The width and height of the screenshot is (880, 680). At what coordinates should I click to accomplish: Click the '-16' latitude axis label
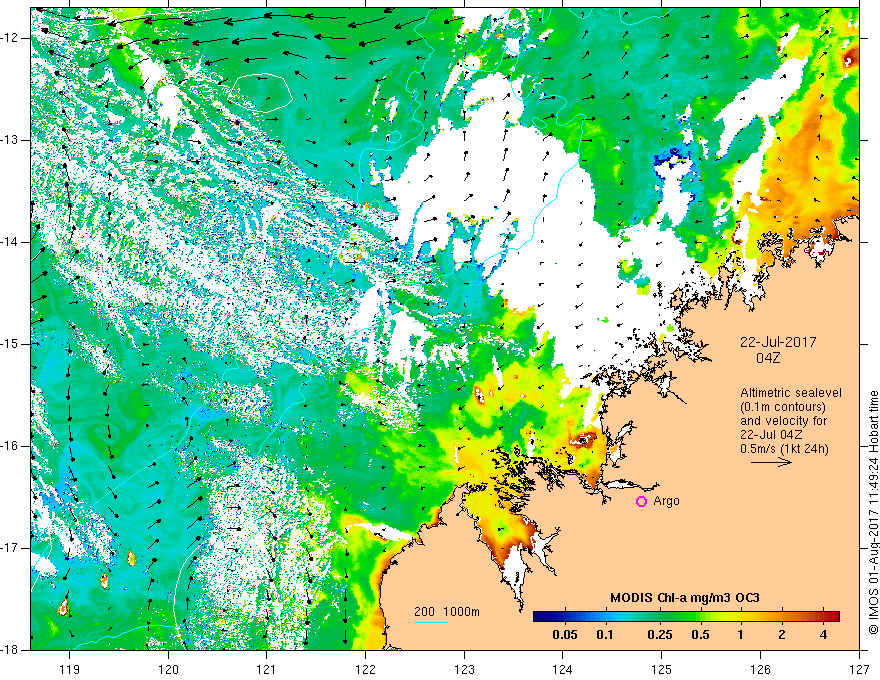click(10, 446)
